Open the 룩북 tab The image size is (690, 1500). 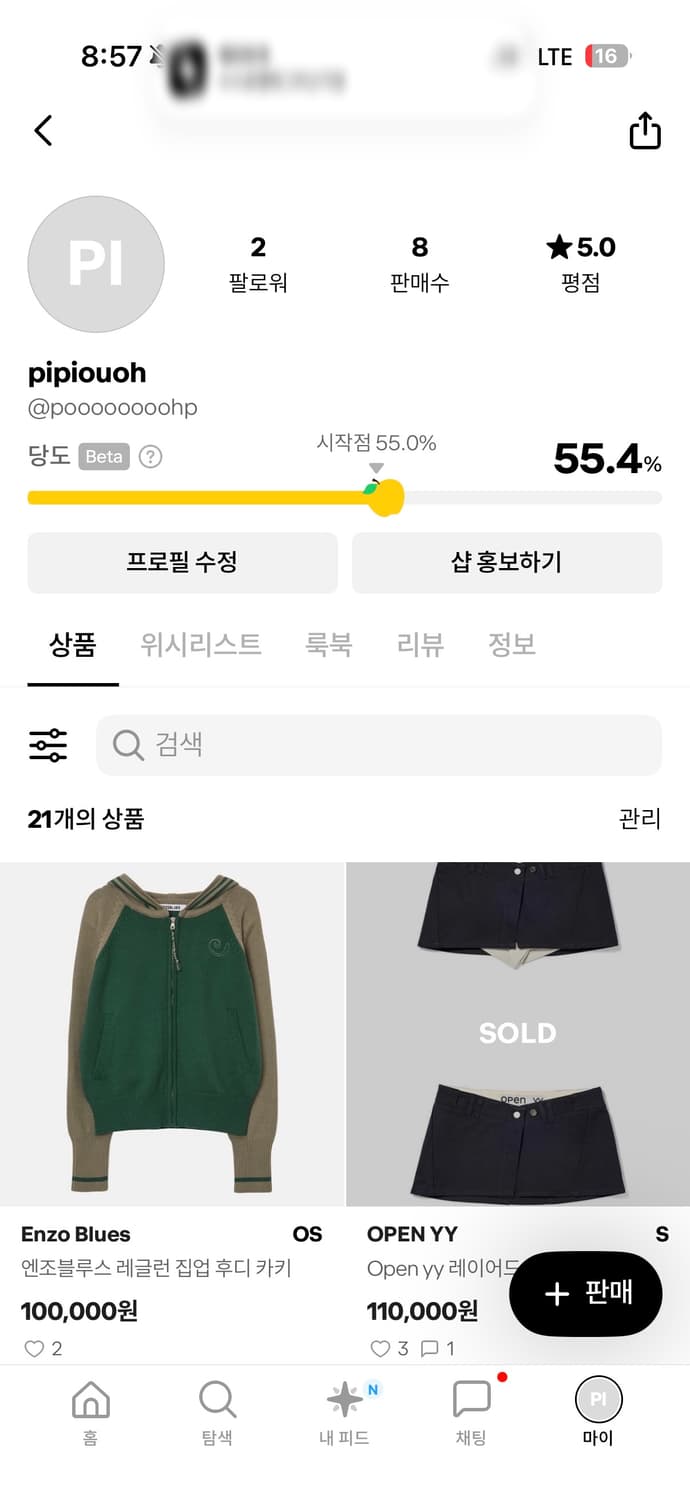329,645
